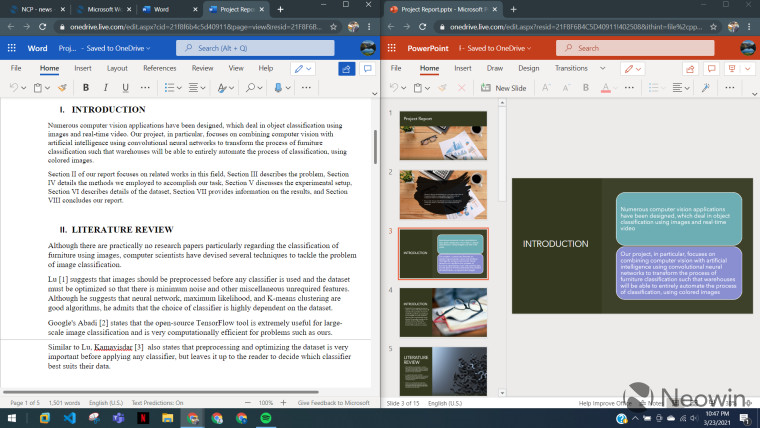The height and width of the screenshot is (428, 760).
Task: Click Format Painter in the Word toolbar
Action: 62,88
